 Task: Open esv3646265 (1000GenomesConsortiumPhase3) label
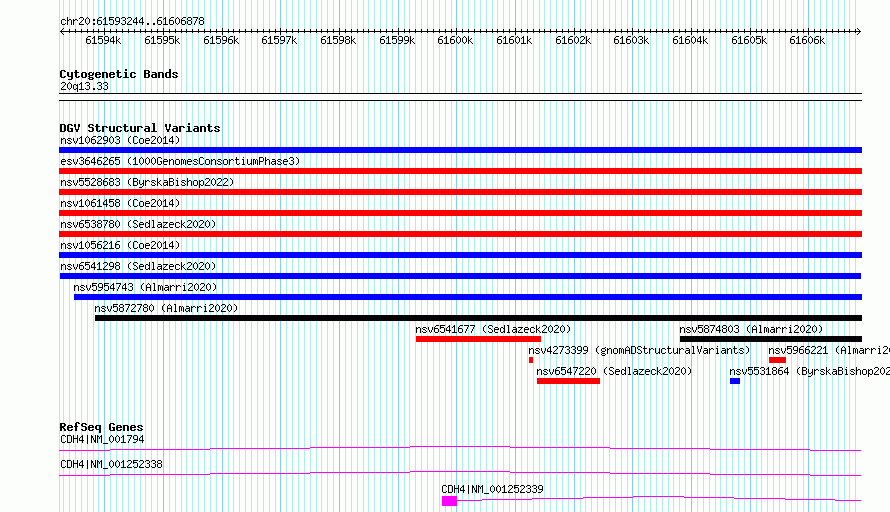pyautogui.click(x=180, y=161)
